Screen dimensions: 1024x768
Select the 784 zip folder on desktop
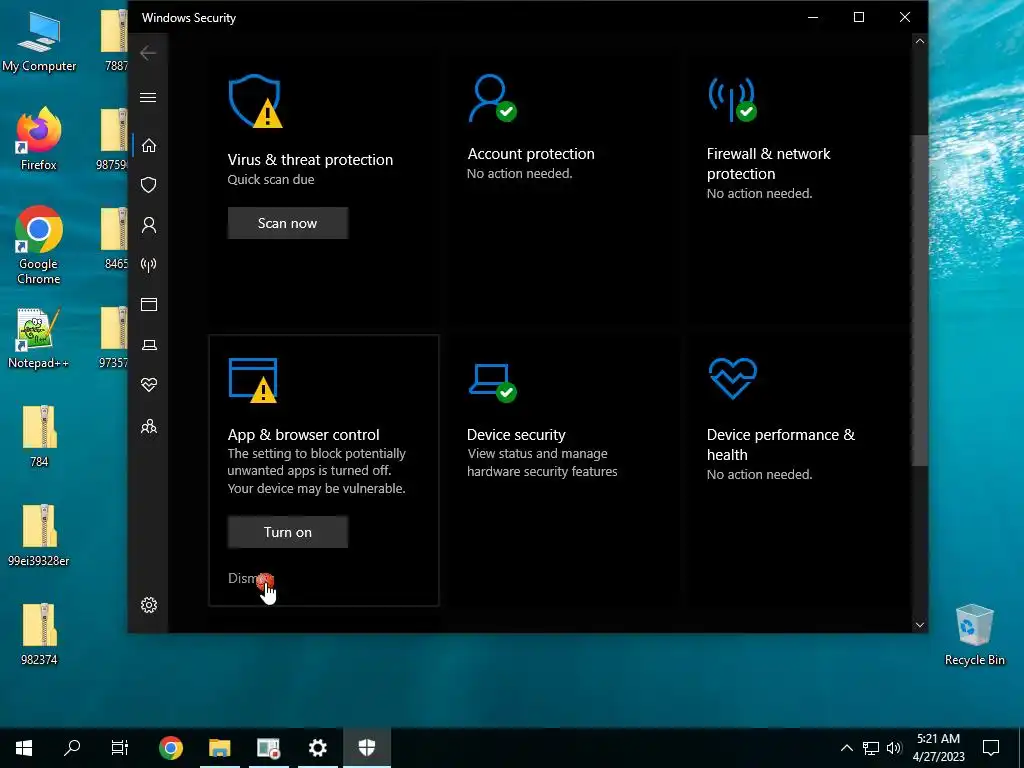(39, 436)
